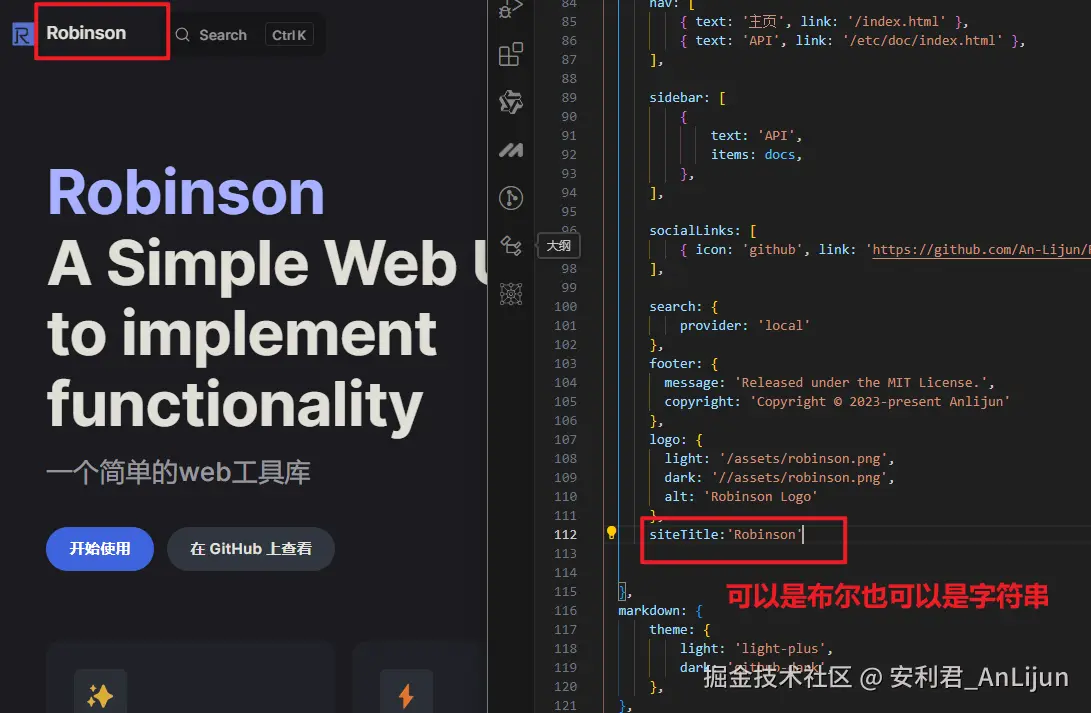This screenshot has height=713, width=1091.
Task: Click the purple Robinson hero heading
Action: 186,192
